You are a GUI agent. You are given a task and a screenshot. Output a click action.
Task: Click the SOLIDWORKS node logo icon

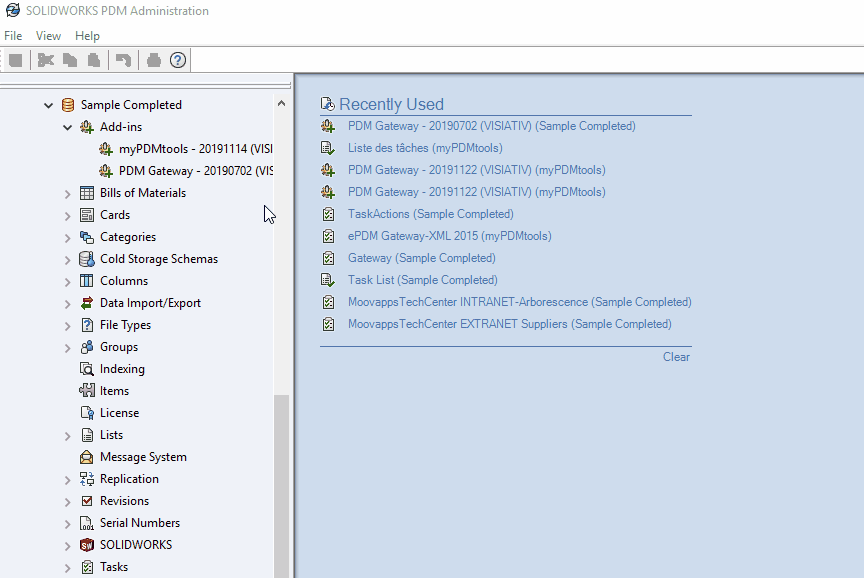(87, 545)
